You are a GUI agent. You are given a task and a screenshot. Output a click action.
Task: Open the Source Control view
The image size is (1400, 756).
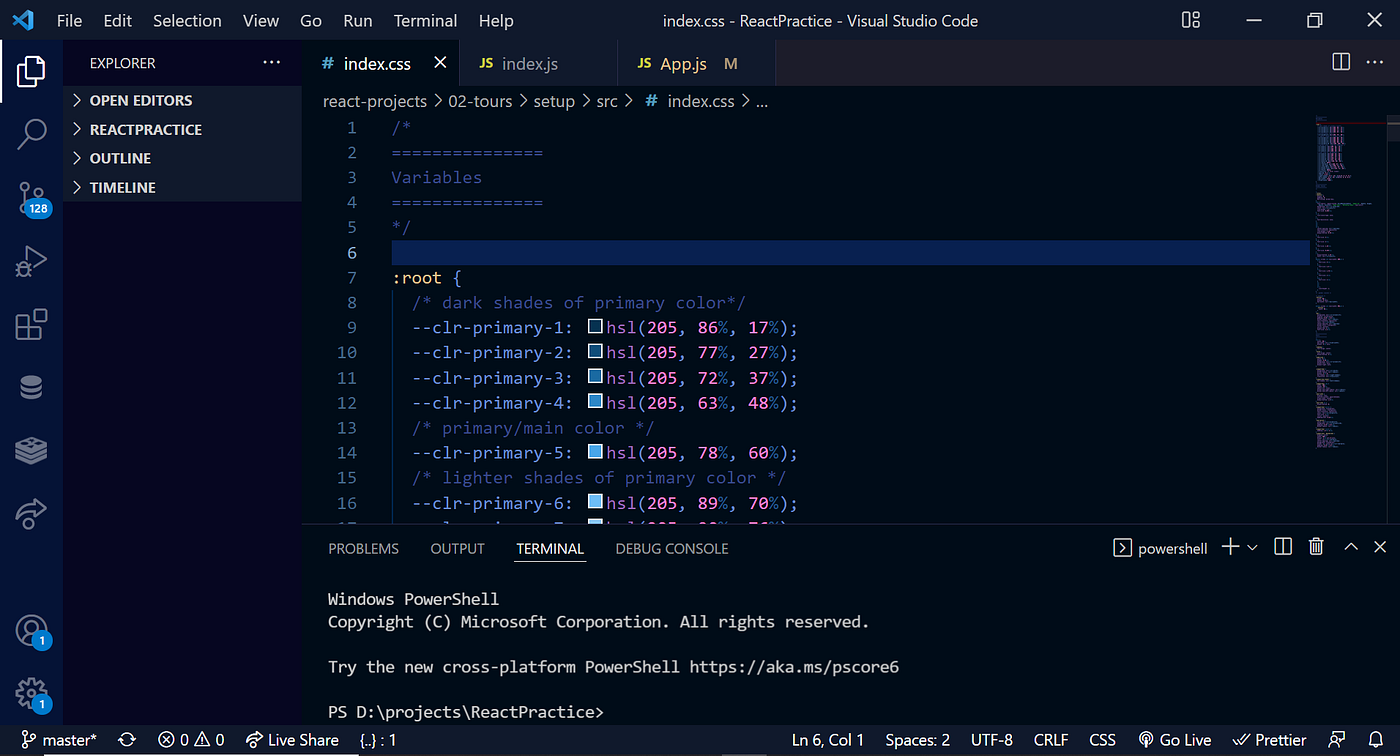point(31,198)
